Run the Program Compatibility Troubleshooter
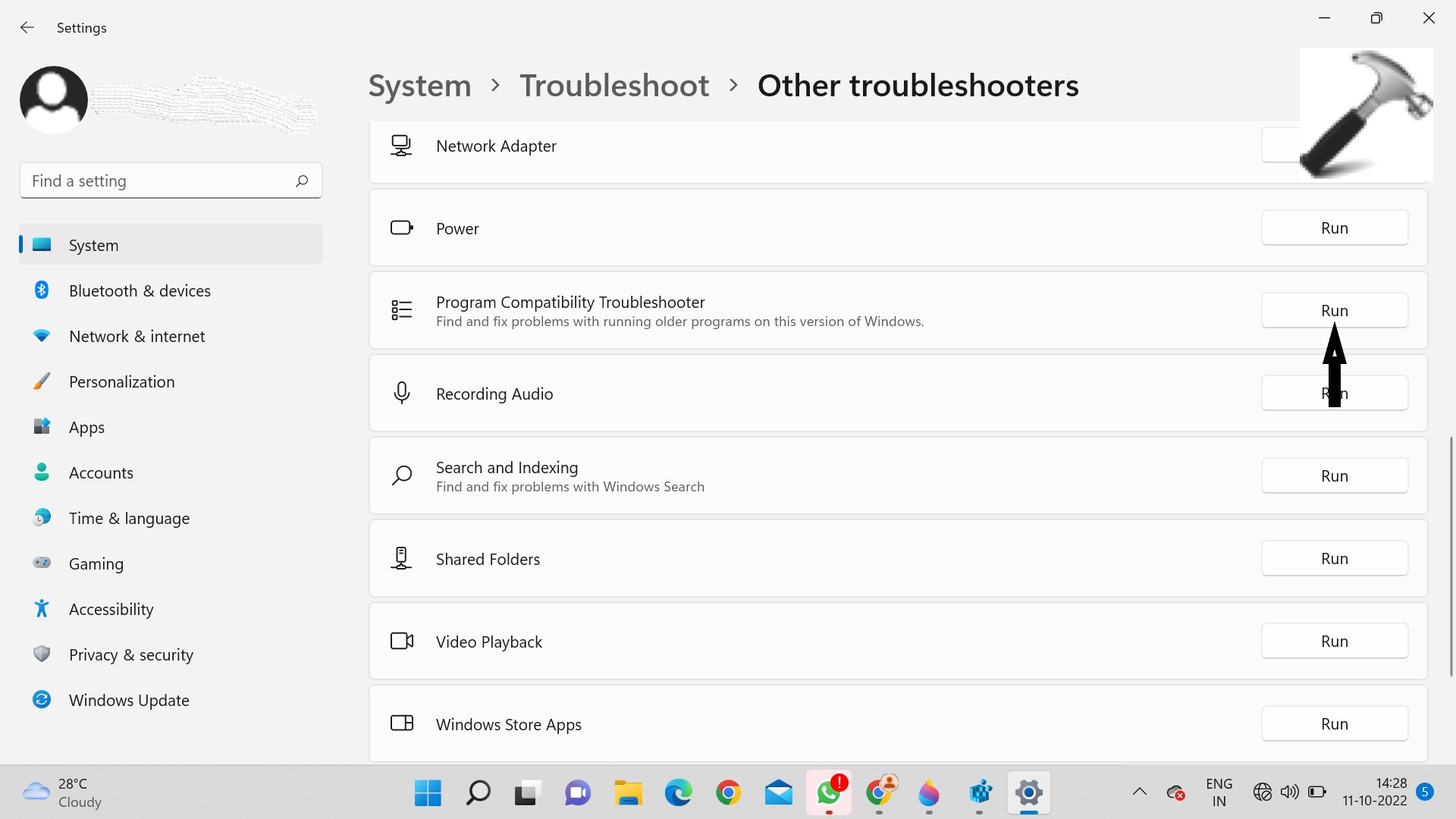Viewport: 1456px width, 819px height. tap(1334, 311)
